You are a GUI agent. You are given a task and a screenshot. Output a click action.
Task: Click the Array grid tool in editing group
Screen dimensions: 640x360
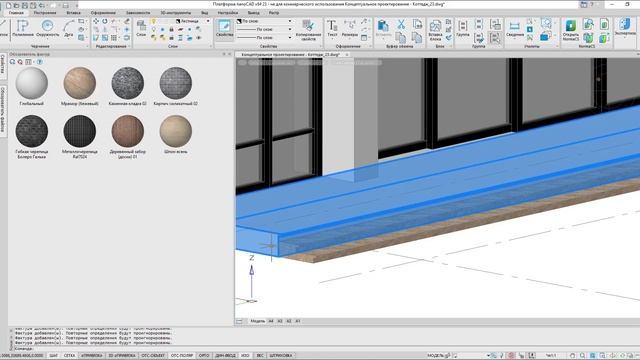[x=114, y=38]
